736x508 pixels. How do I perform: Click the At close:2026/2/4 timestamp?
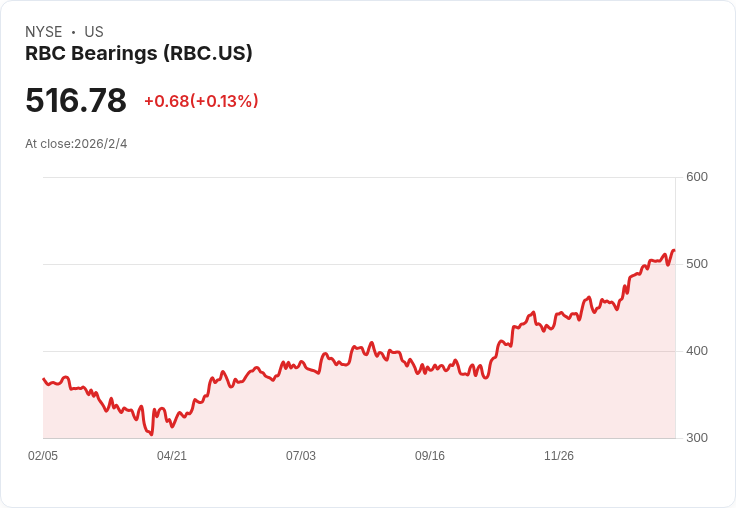[76, 144]
